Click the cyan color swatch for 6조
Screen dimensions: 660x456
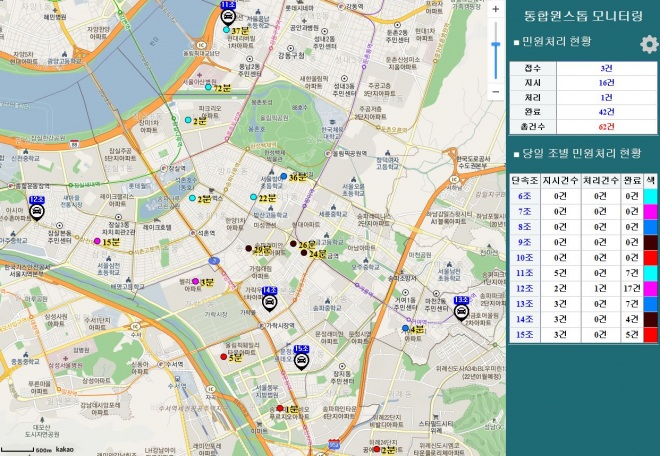pos(650,196)
